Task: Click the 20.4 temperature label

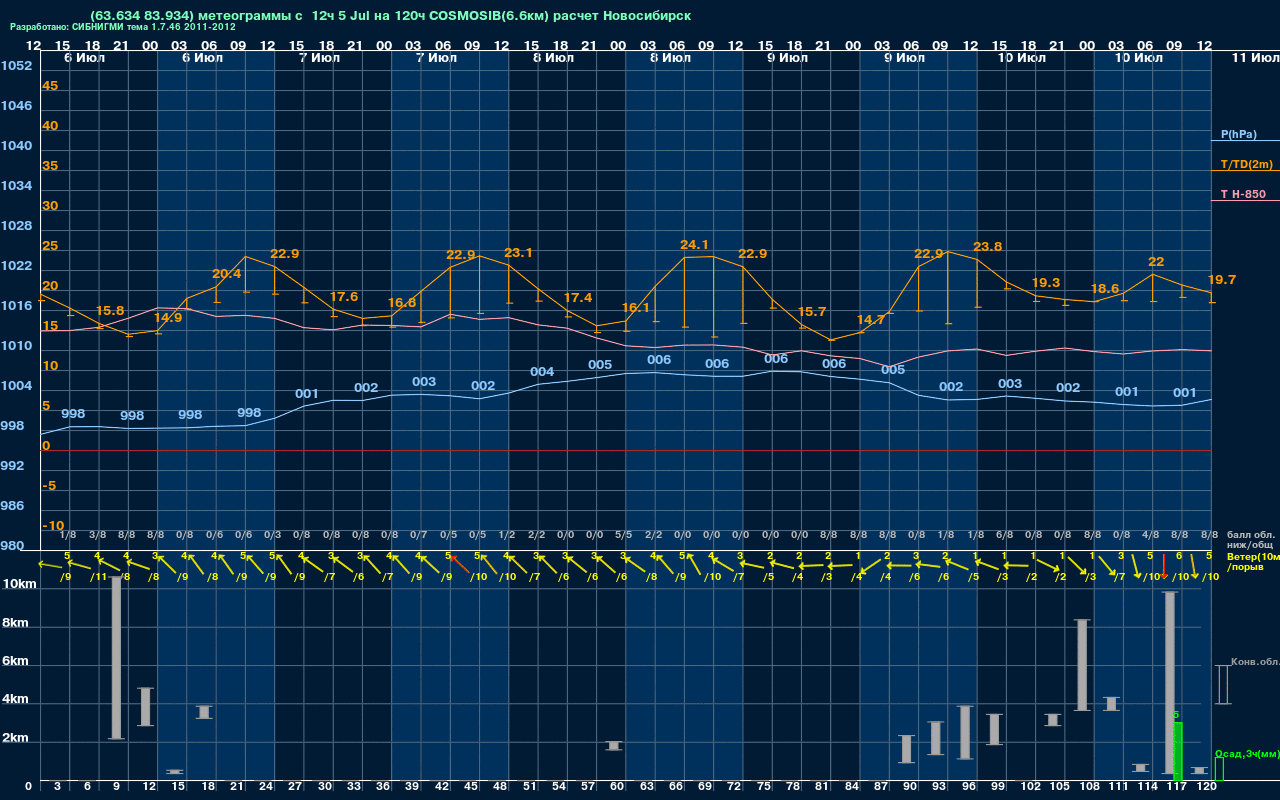Action: [227, 274]
